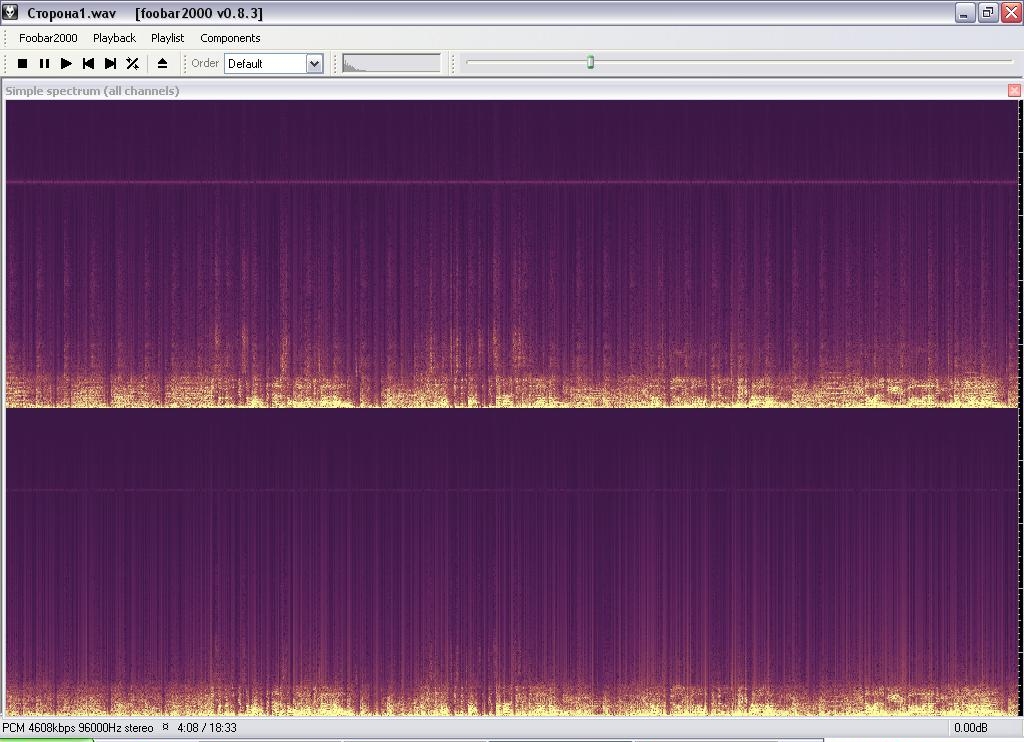
Task: Restore down the foobar2000 window
Action: (x=988, y=13)
